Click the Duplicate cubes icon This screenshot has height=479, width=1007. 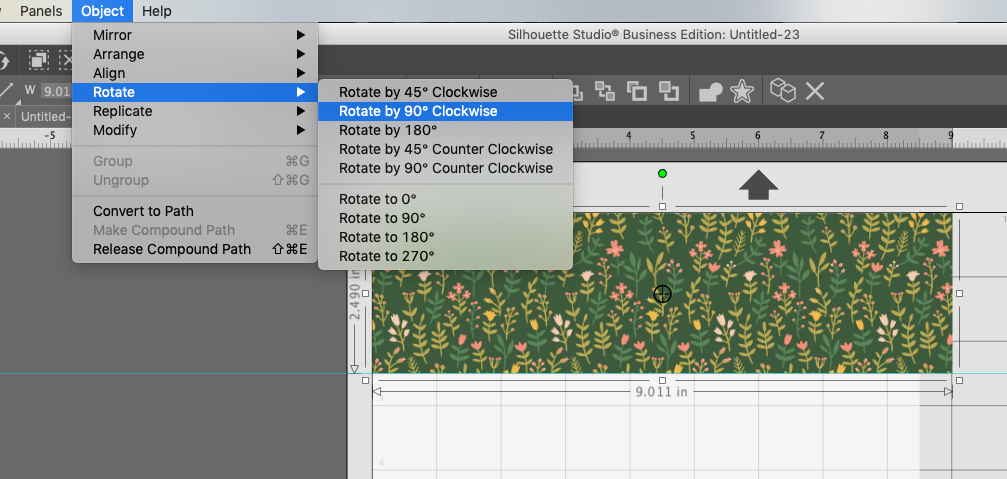tap(783, 91)
